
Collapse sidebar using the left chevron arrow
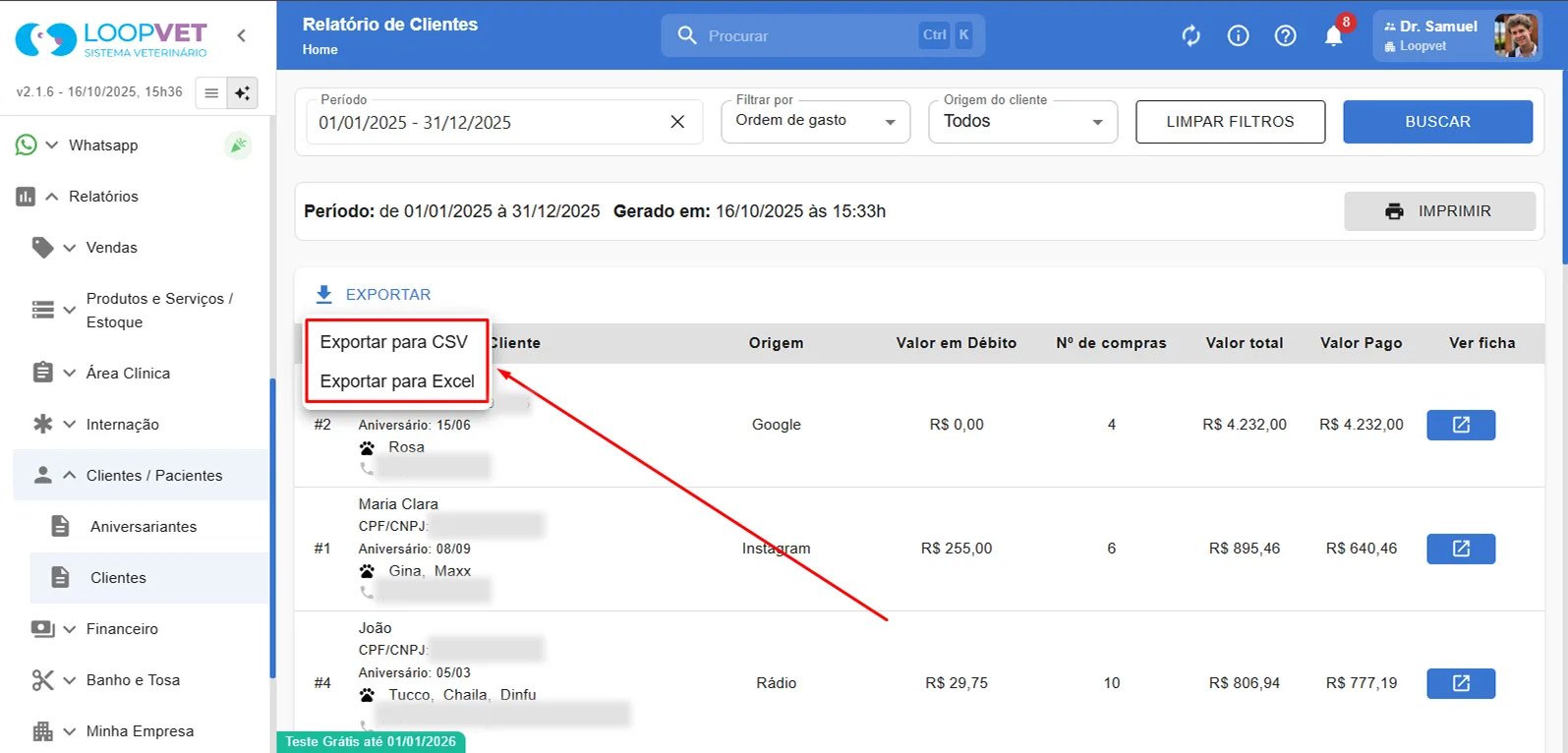242,35
